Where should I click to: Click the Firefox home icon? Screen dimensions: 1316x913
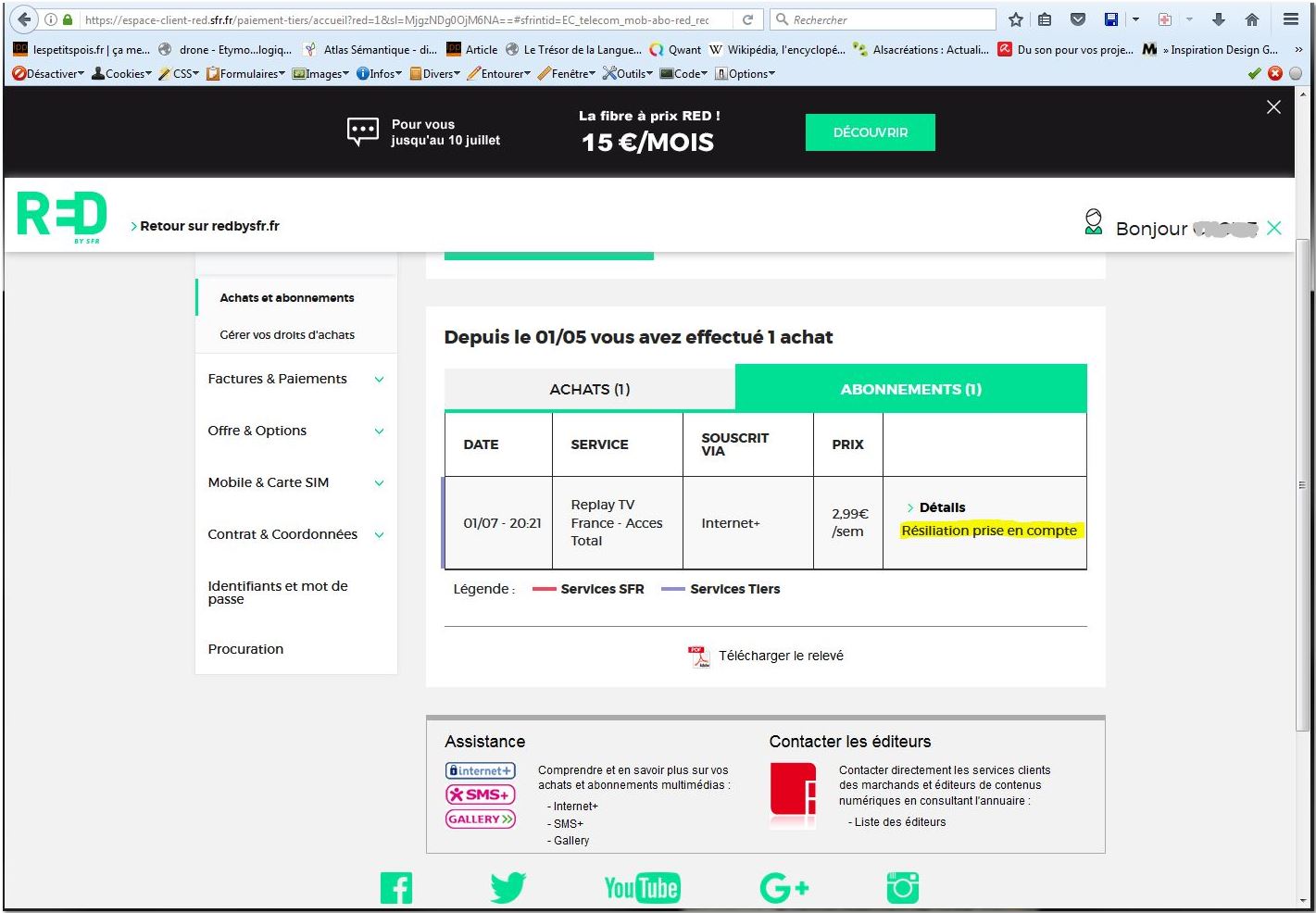1252,19
